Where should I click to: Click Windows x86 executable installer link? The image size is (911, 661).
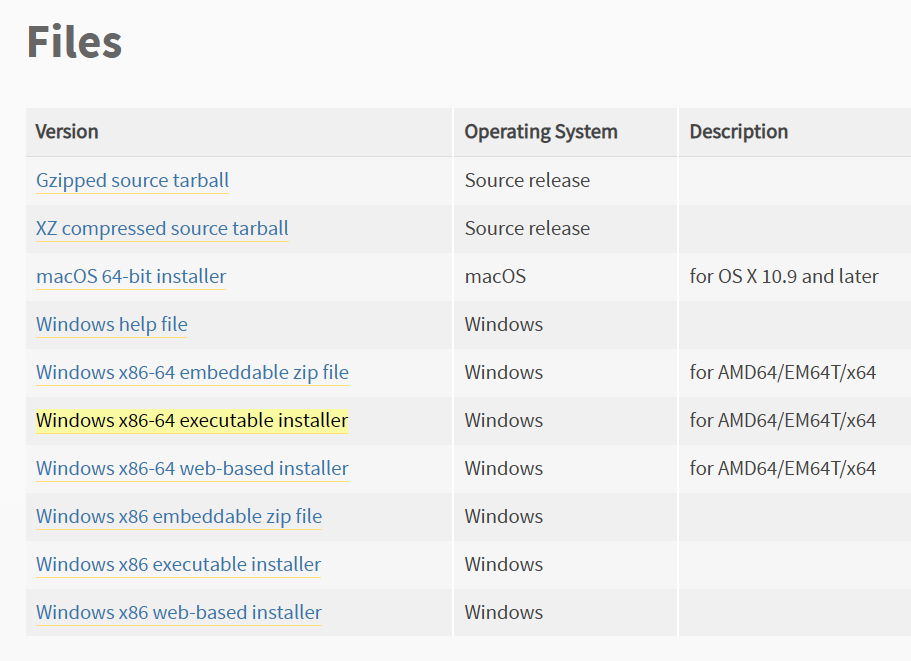tap(178, 565)
